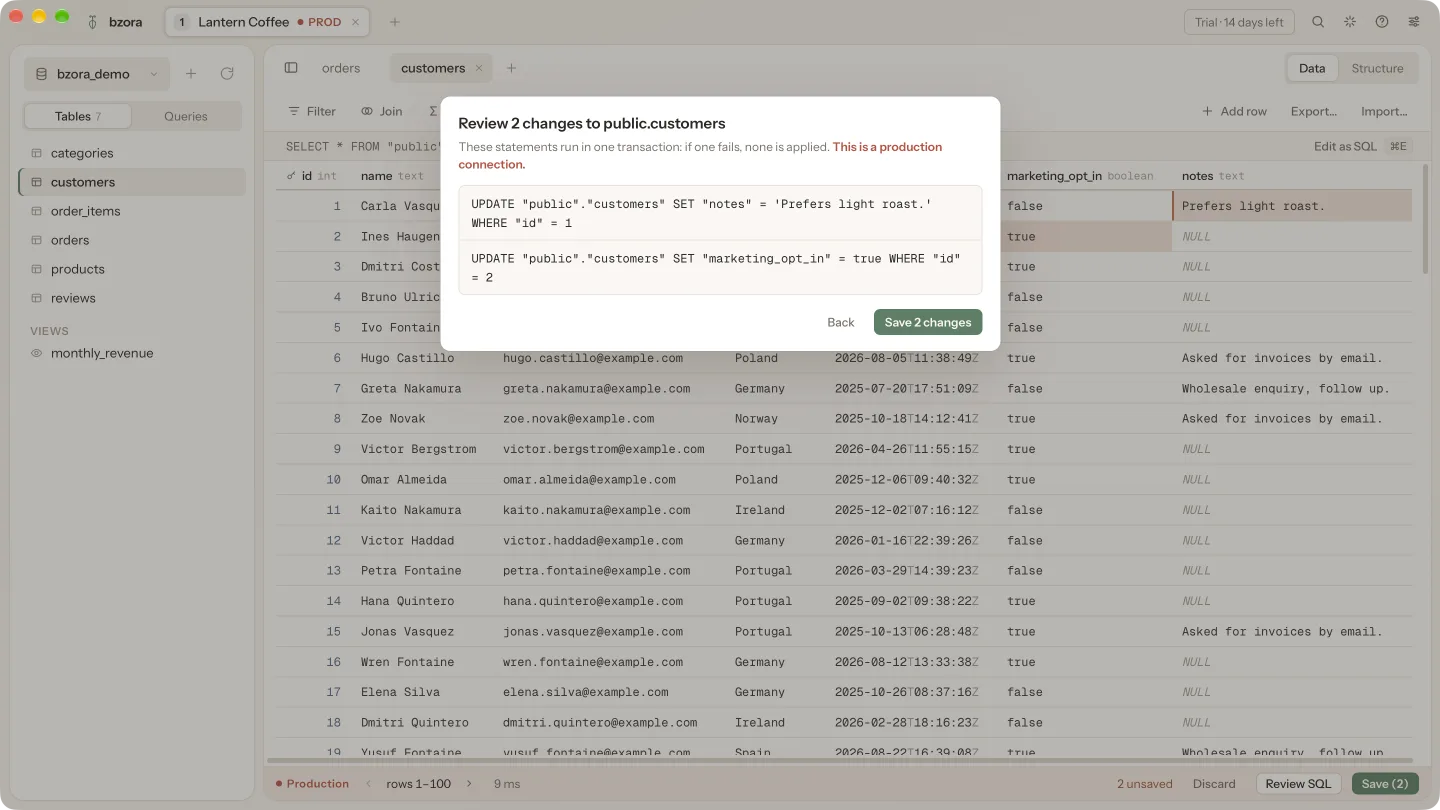Click Add row

[1235, 111]
